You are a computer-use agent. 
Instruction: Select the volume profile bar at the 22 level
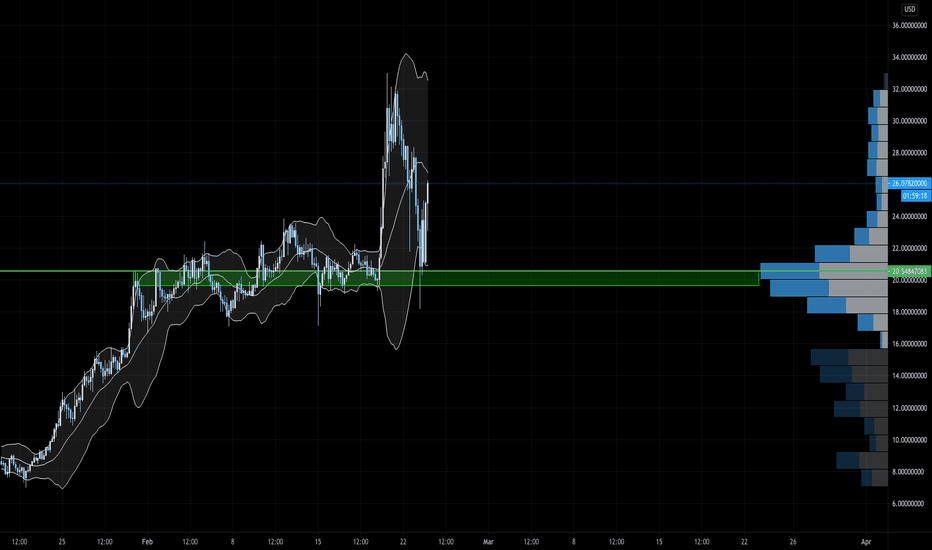point(851,254)
